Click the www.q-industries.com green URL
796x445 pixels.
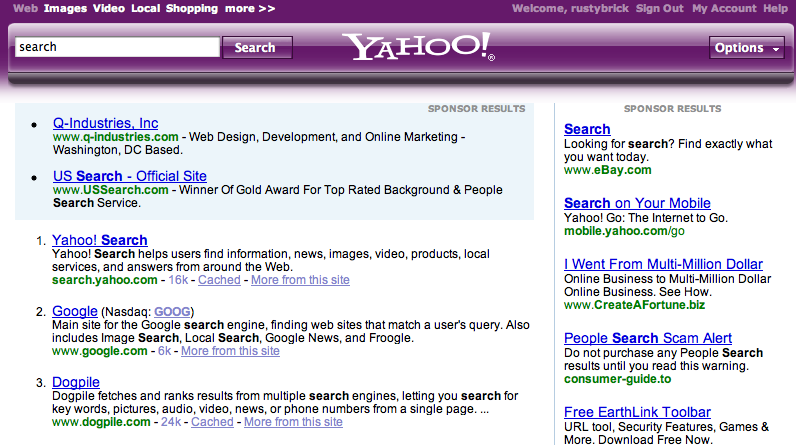point(116,137)
